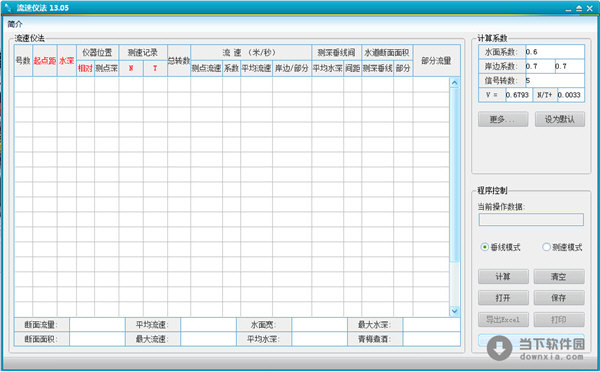Image resolution: width=600 pixels, height=372 pixels.
Task: Close the 流速仪法 window
Action: [590, 8]
